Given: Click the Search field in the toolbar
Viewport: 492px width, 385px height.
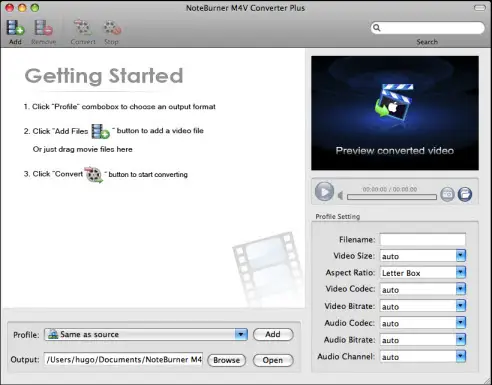Looking at the screenshot, I should tap(428, 28).
